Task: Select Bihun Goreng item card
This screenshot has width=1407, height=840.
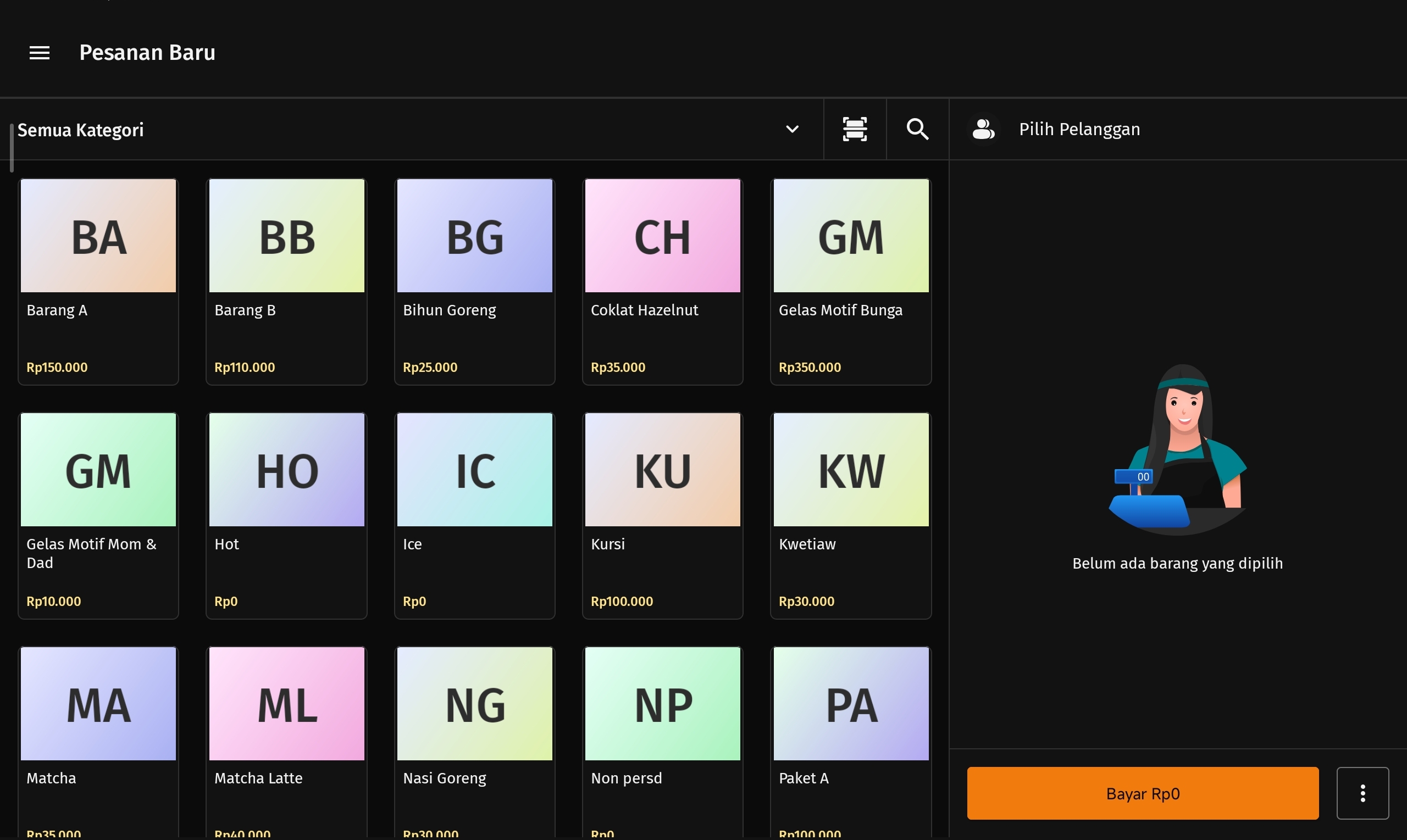Action: point(474,281)
